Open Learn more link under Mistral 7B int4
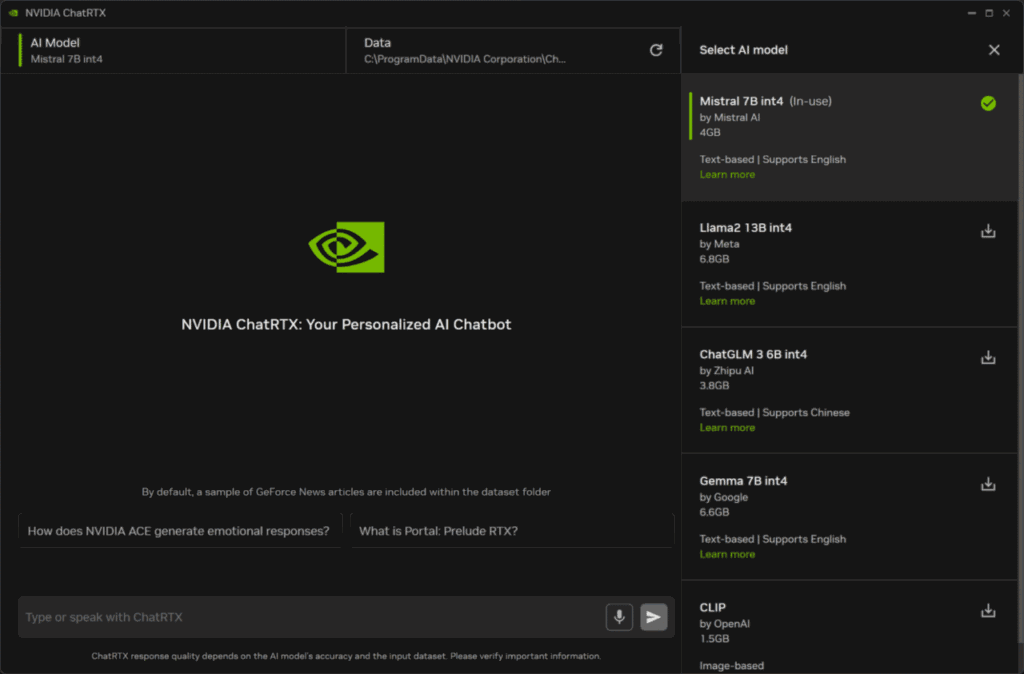This screenshot has height=674, width=1024. pos(727,174)
